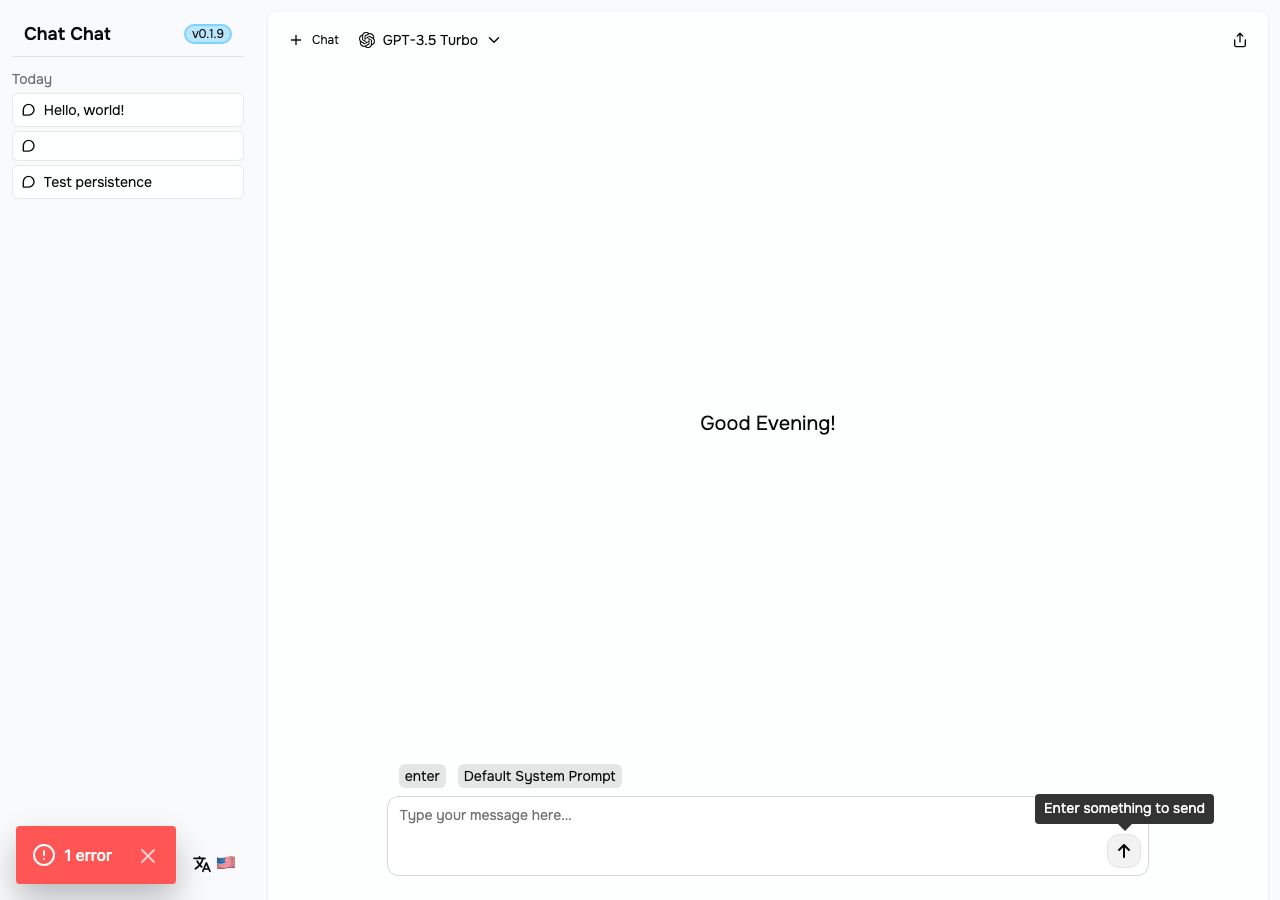This screenshot has width=1280, height=900.
Task: Click the share icon at top right
Action: [1240, 40]
